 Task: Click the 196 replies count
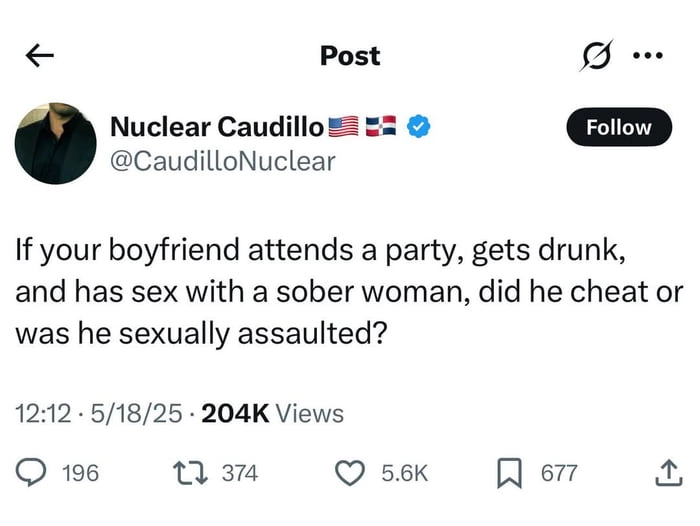pos(80,472)
